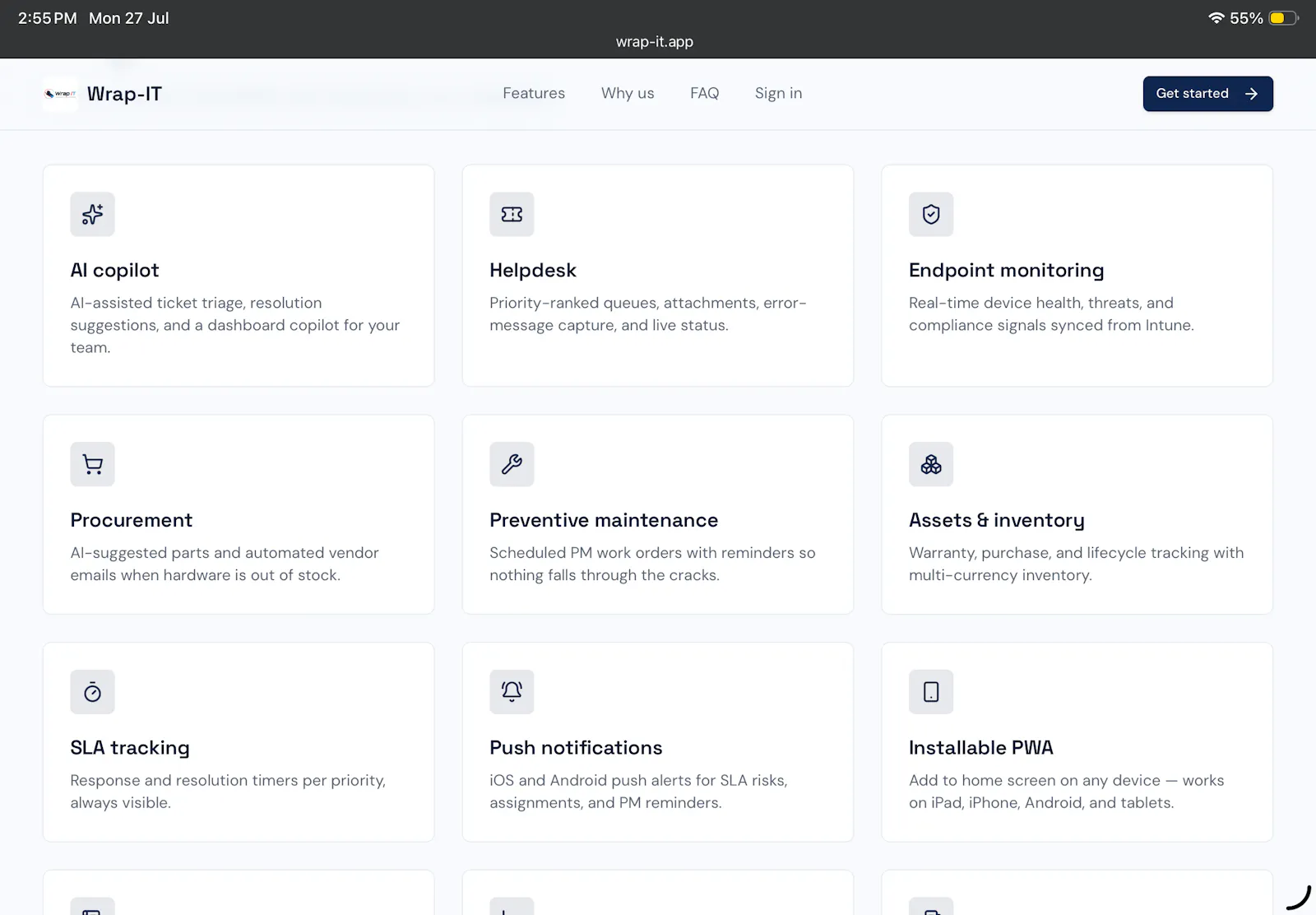Open the Sign in page
This screenshot has width=1316, height=915.
(778, 93)
